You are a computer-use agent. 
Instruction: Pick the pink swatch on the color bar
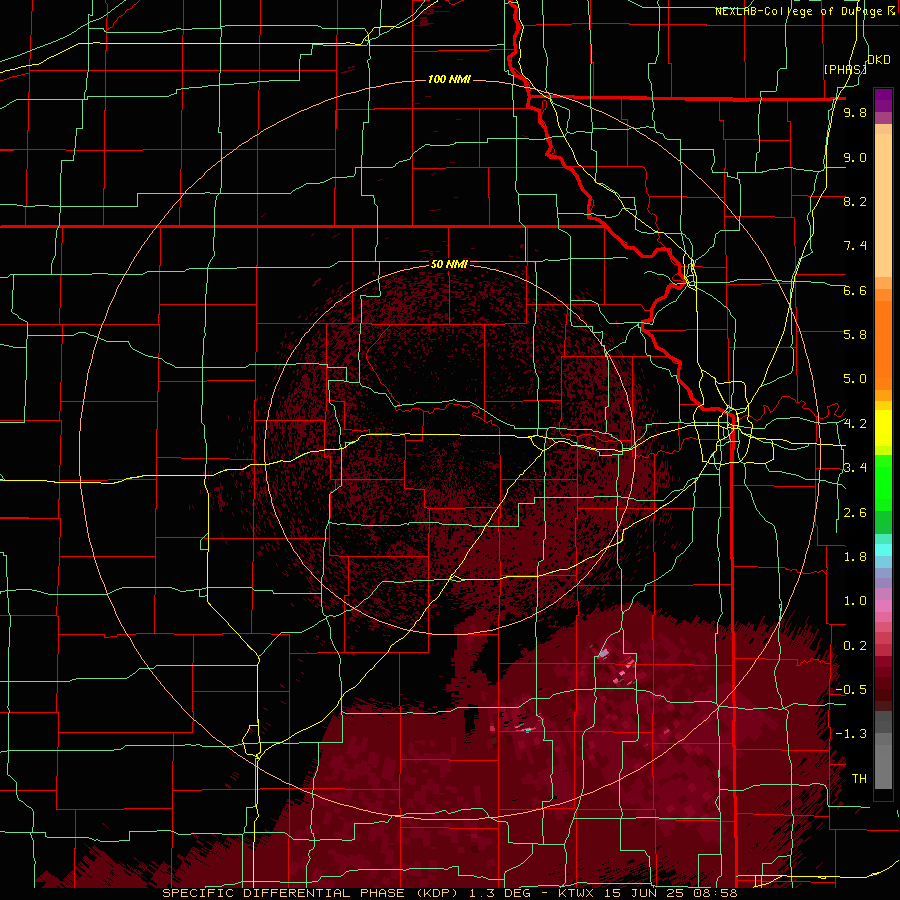tap(883, 606)
